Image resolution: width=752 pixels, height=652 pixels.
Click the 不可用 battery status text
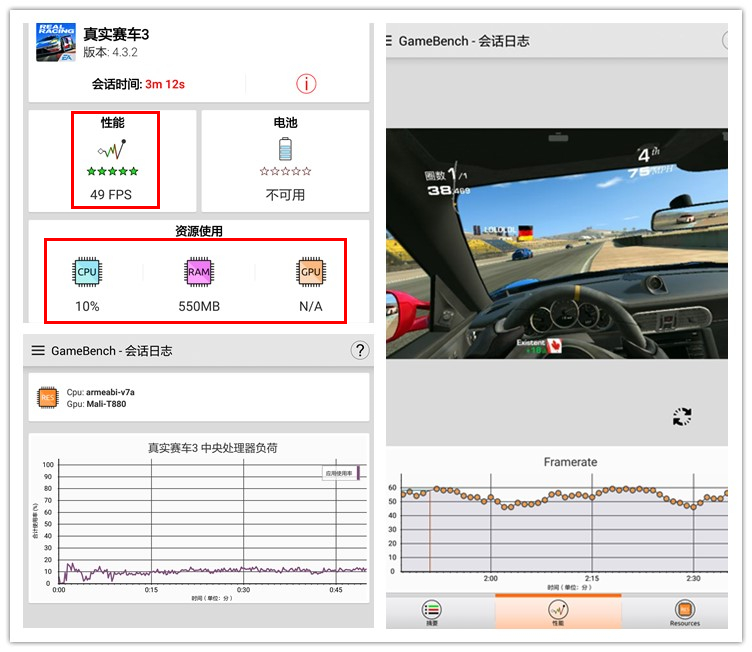tap(285, 195)
